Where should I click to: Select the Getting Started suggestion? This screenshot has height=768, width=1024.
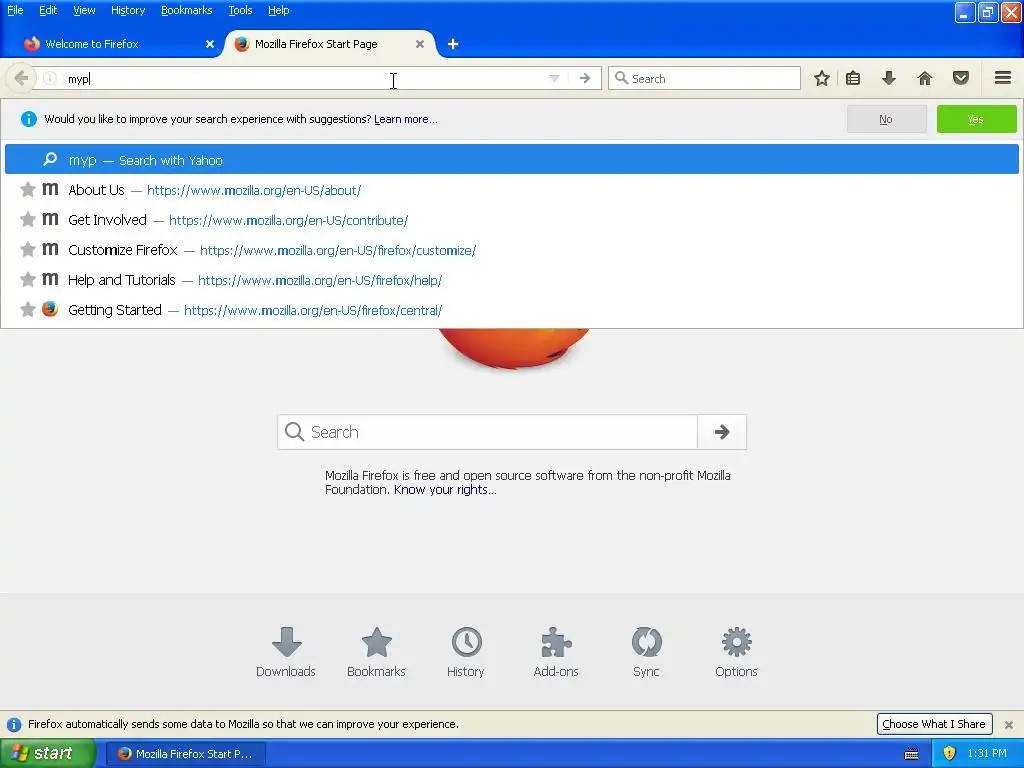(x=511, y=310)
